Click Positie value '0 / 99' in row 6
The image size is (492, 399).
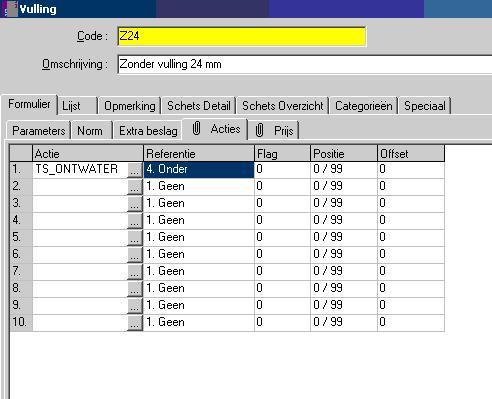(344, 255)
